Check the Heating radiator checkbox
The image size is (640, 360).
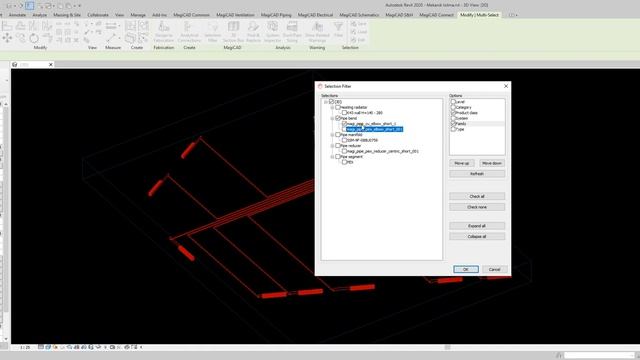pos(338,107)
